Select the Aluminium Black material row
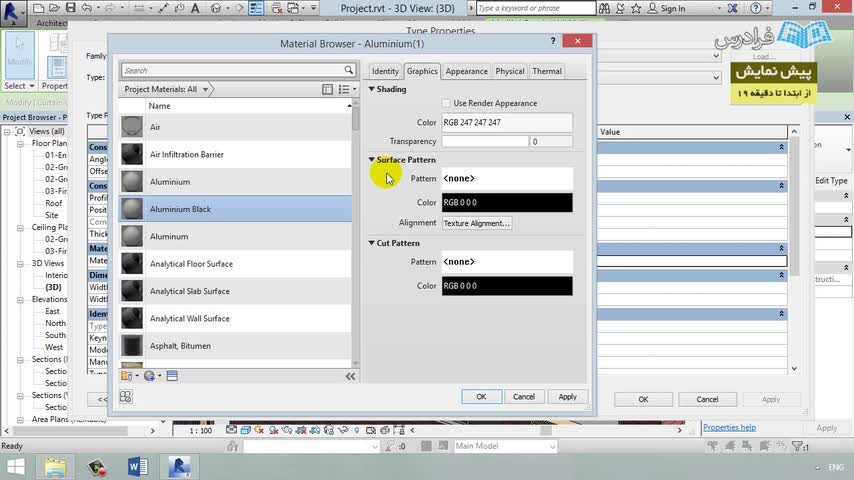 point(235,209)
